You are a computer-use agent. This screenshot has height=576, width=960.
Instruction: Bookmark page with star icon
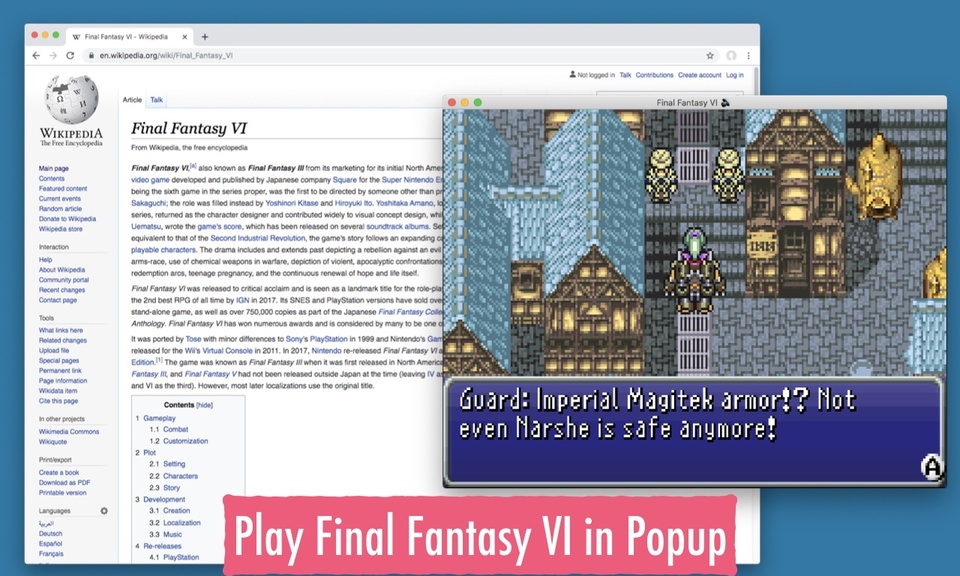[x=710, y=55]
